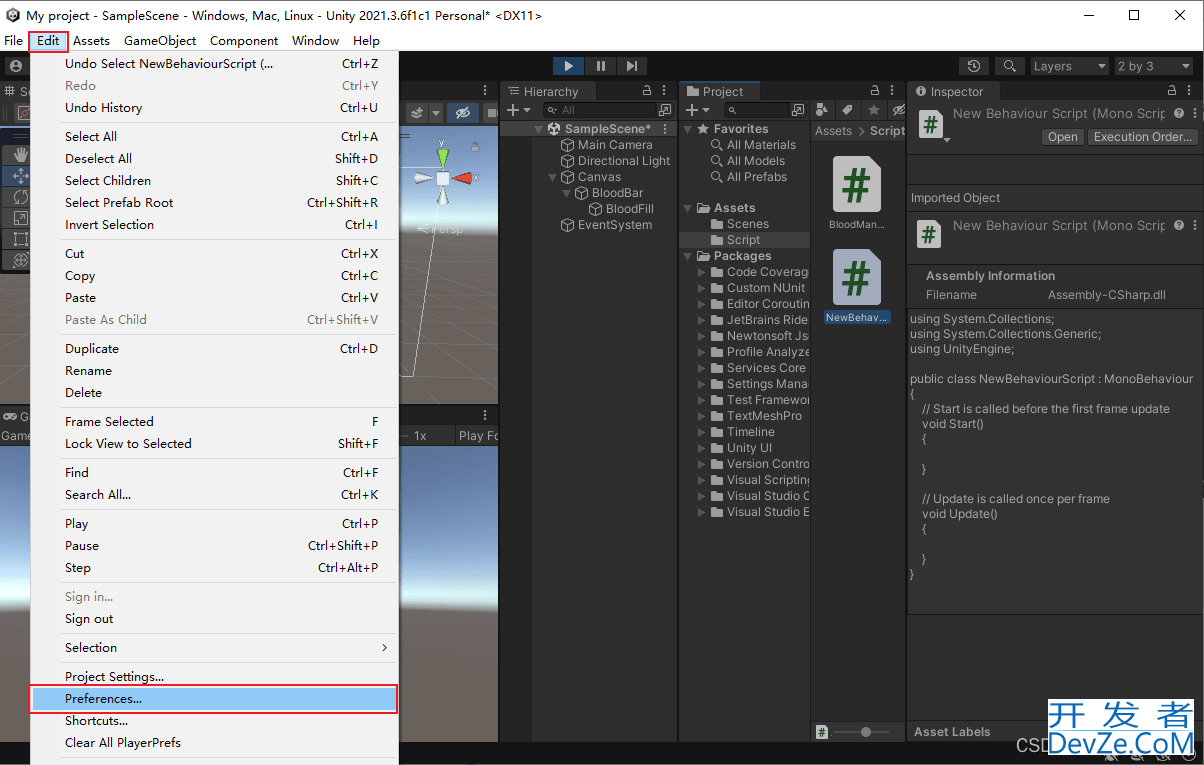The width and height of the screenshot is (1204, 765).
Task: Open Project search in window icon
Action: 798,110
